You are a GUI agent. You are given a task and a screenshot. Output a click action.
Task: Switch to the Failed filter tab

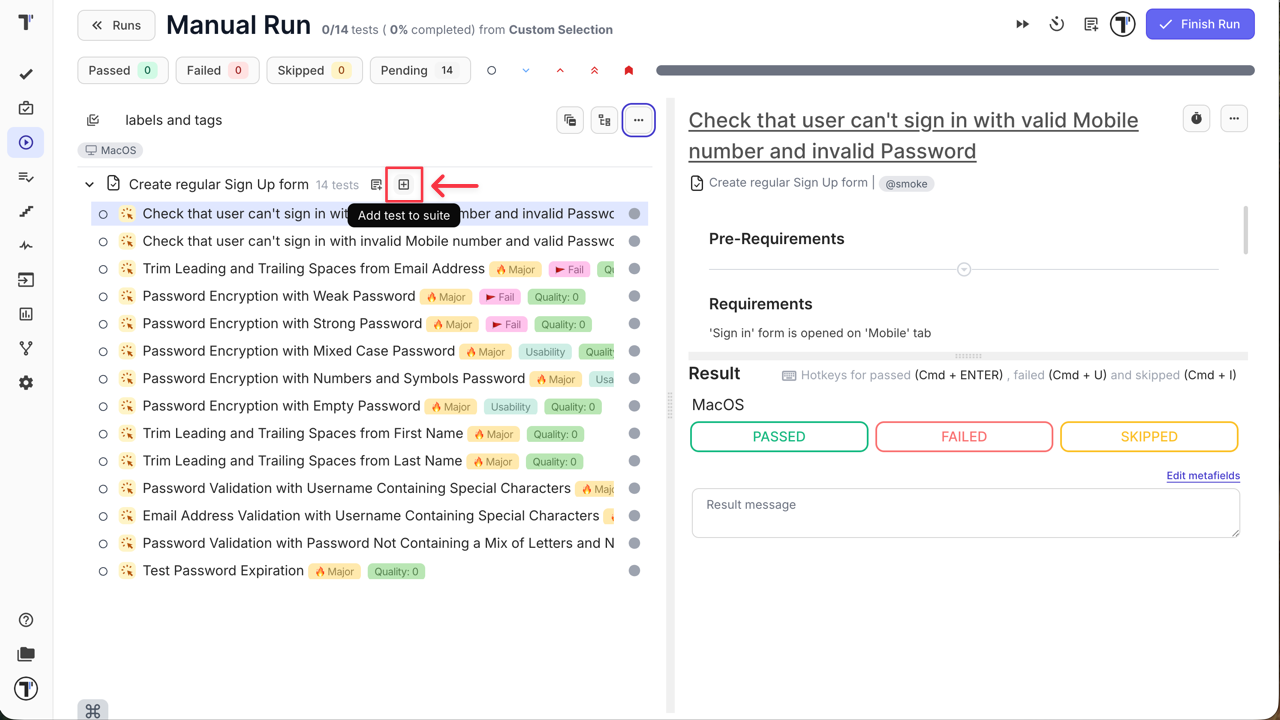(217, 70)
